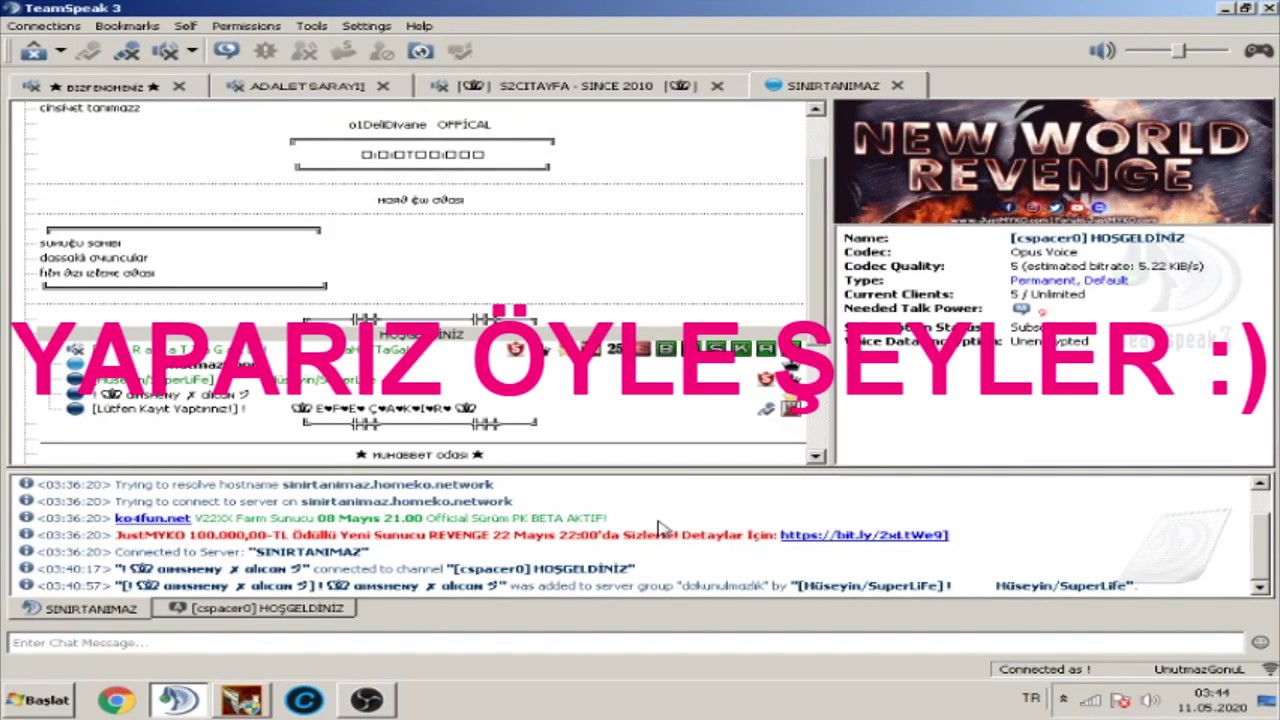Toggle the muted speaker toolbar icon
This screenshot has height=720, width=1280.
165,51
